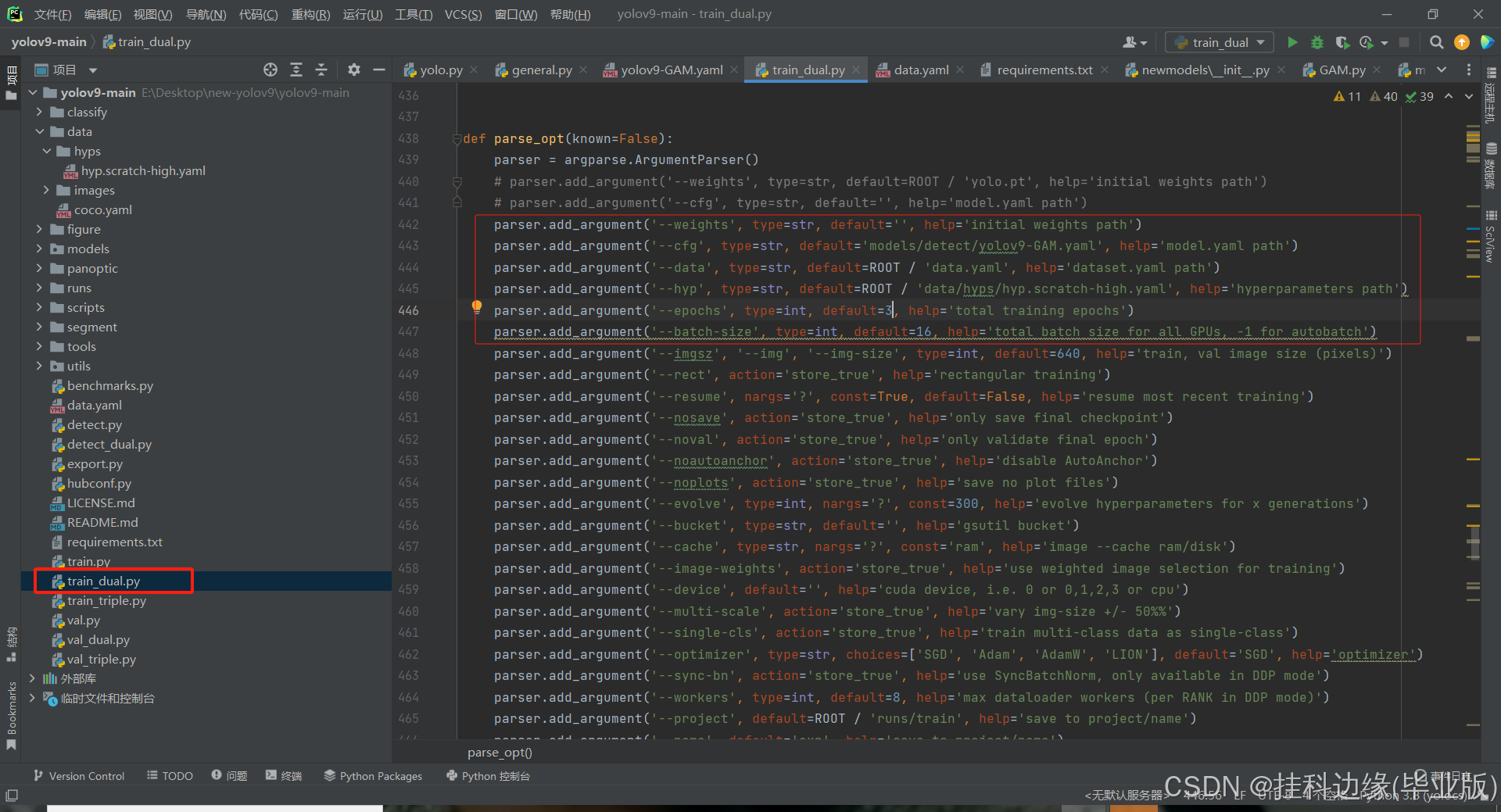Go to next highlighted error arrow
This screenshot has height=812, width=1501.
pyautogui.click(x=1469, y=96)
